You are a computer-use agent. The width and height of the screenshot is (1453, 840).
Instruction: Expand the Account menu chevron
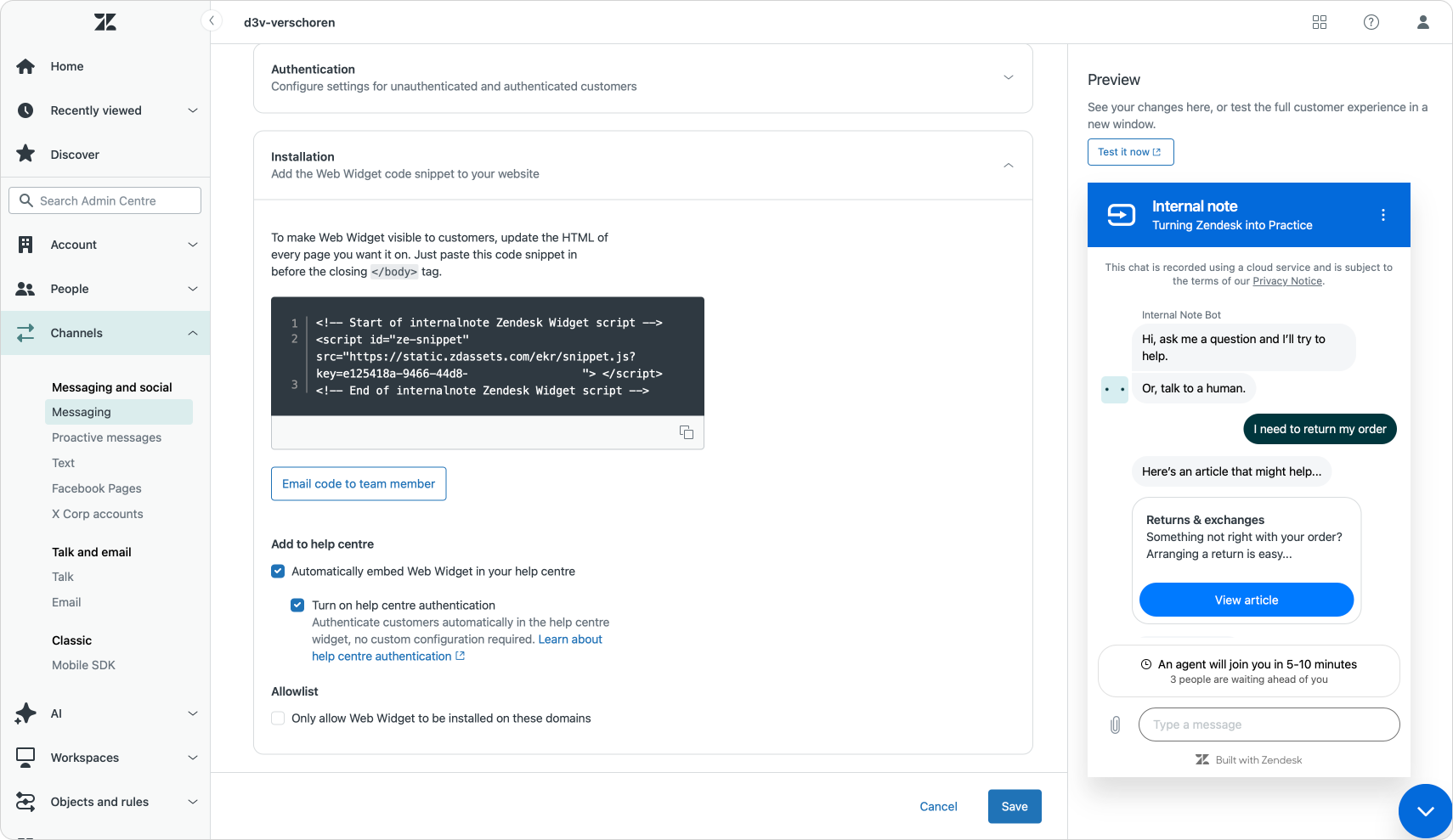[193, 245]
